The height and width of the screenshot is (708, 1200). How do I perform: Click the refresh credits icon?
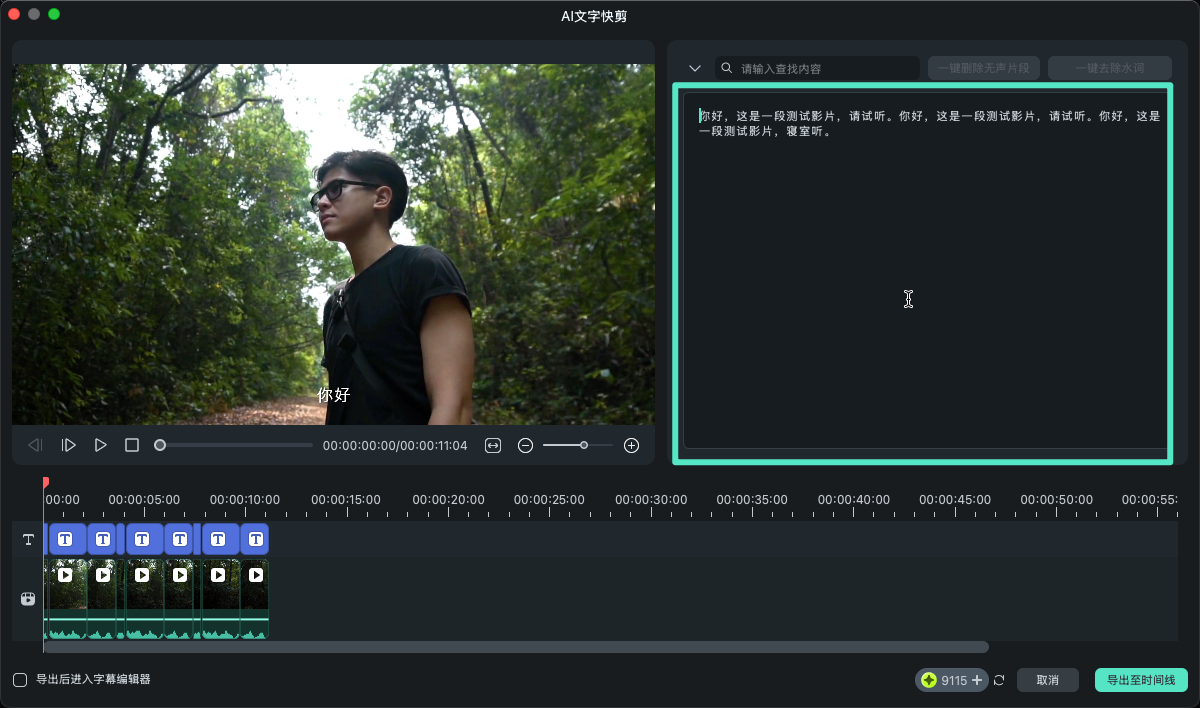coord(999,680)
